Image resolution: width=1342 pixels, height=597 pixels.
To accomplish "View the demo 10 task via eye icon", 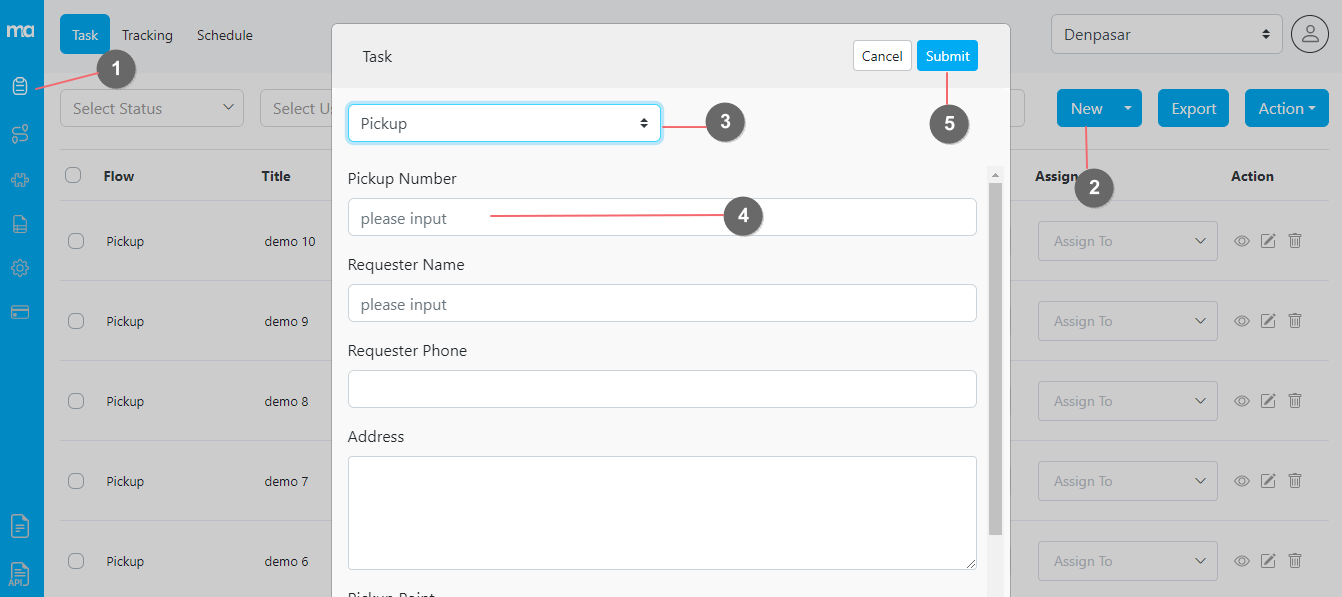I will [x=1241, y=241].
